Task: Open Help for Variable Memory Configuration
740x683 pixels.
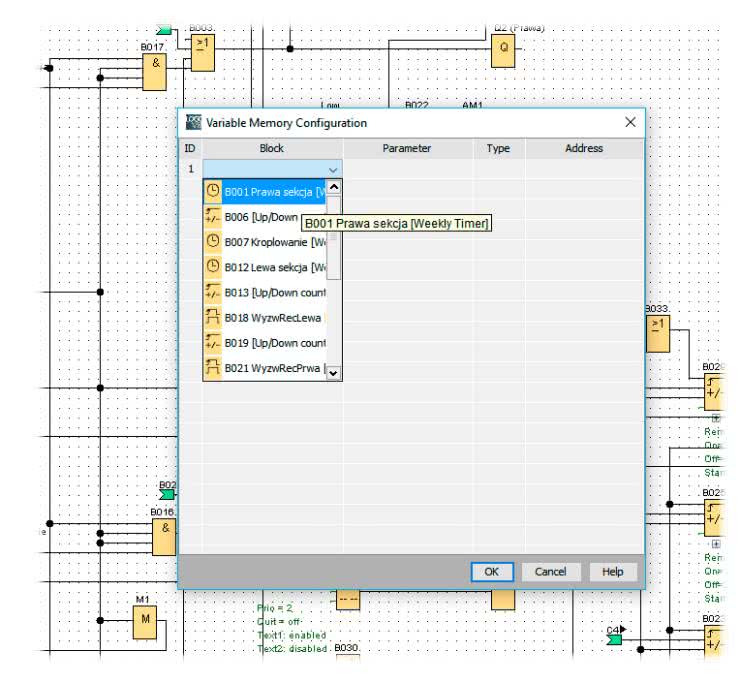Action: point(612,572)
